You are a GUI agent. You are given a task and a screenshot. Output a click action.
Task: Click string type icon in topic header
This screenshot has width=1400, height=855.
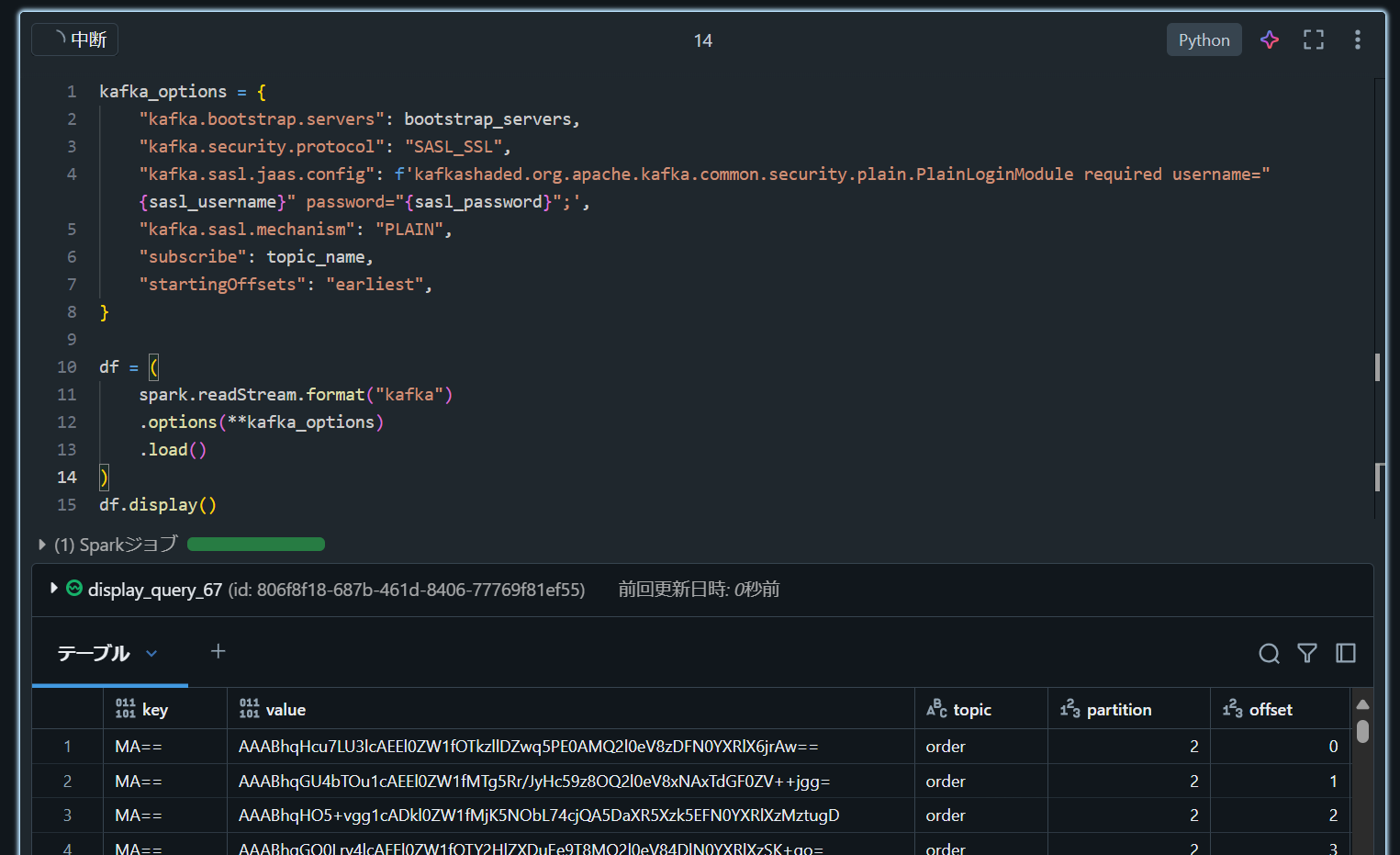pyautogui.click(x=936, y=708)
